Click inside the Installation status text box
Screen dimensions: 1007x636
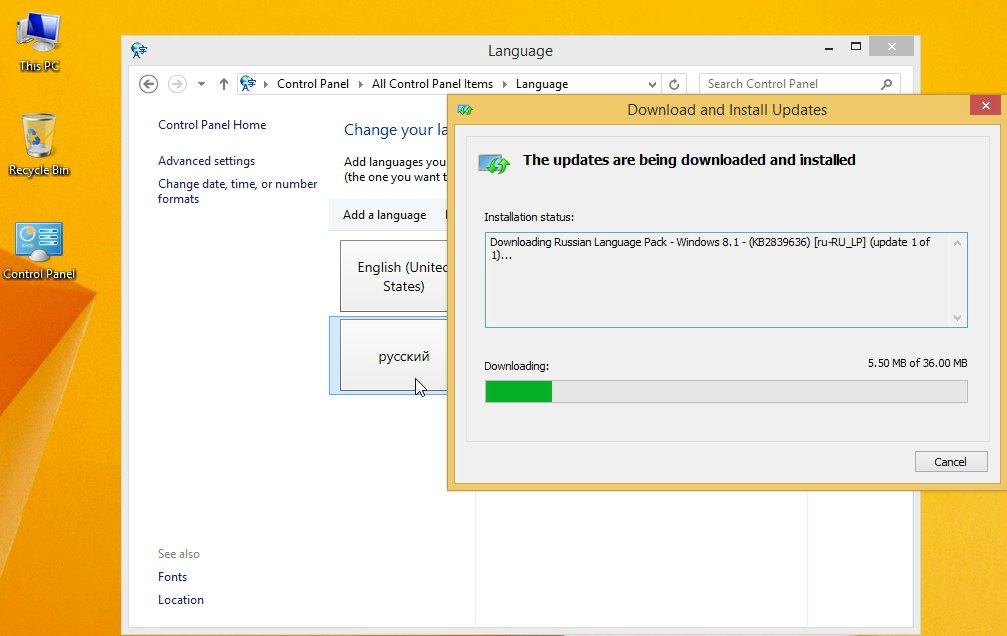[726, 280]
